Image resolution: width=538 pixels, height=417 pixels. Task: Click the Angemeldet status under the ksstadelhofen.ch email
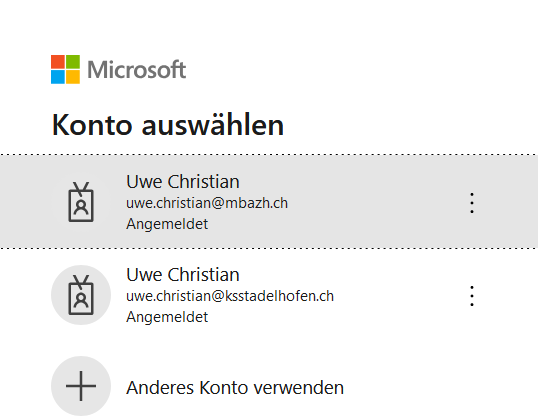167,317
